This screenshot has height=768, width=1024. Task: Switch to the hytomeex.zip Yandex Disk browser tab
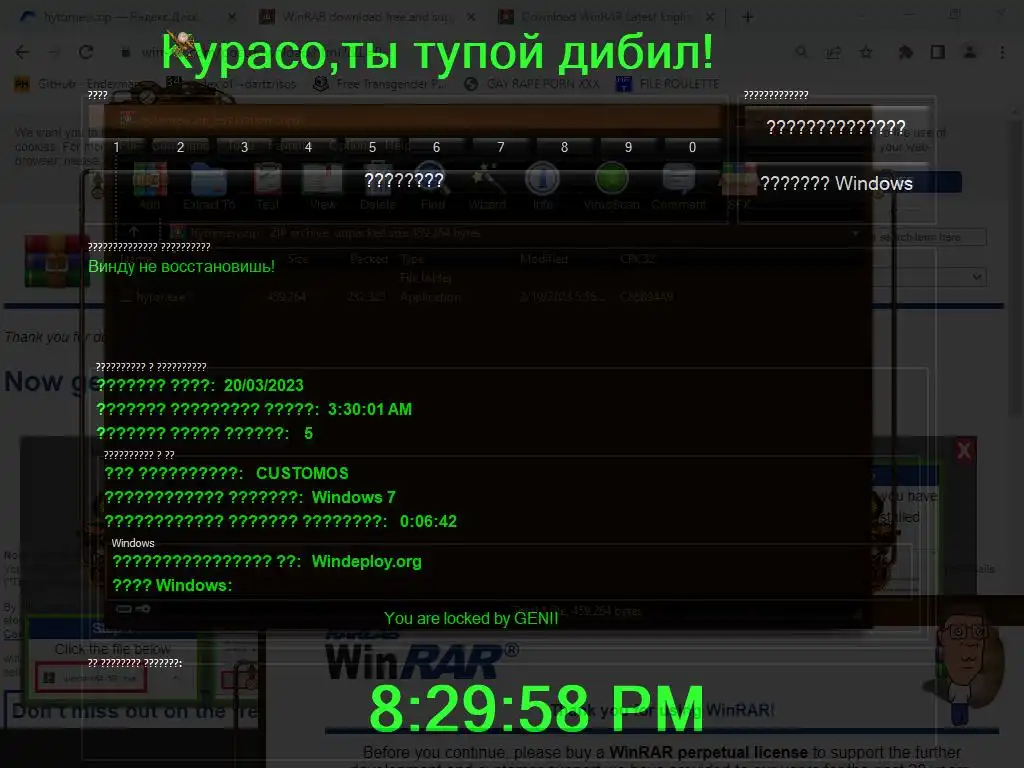(x=127, y=17)
